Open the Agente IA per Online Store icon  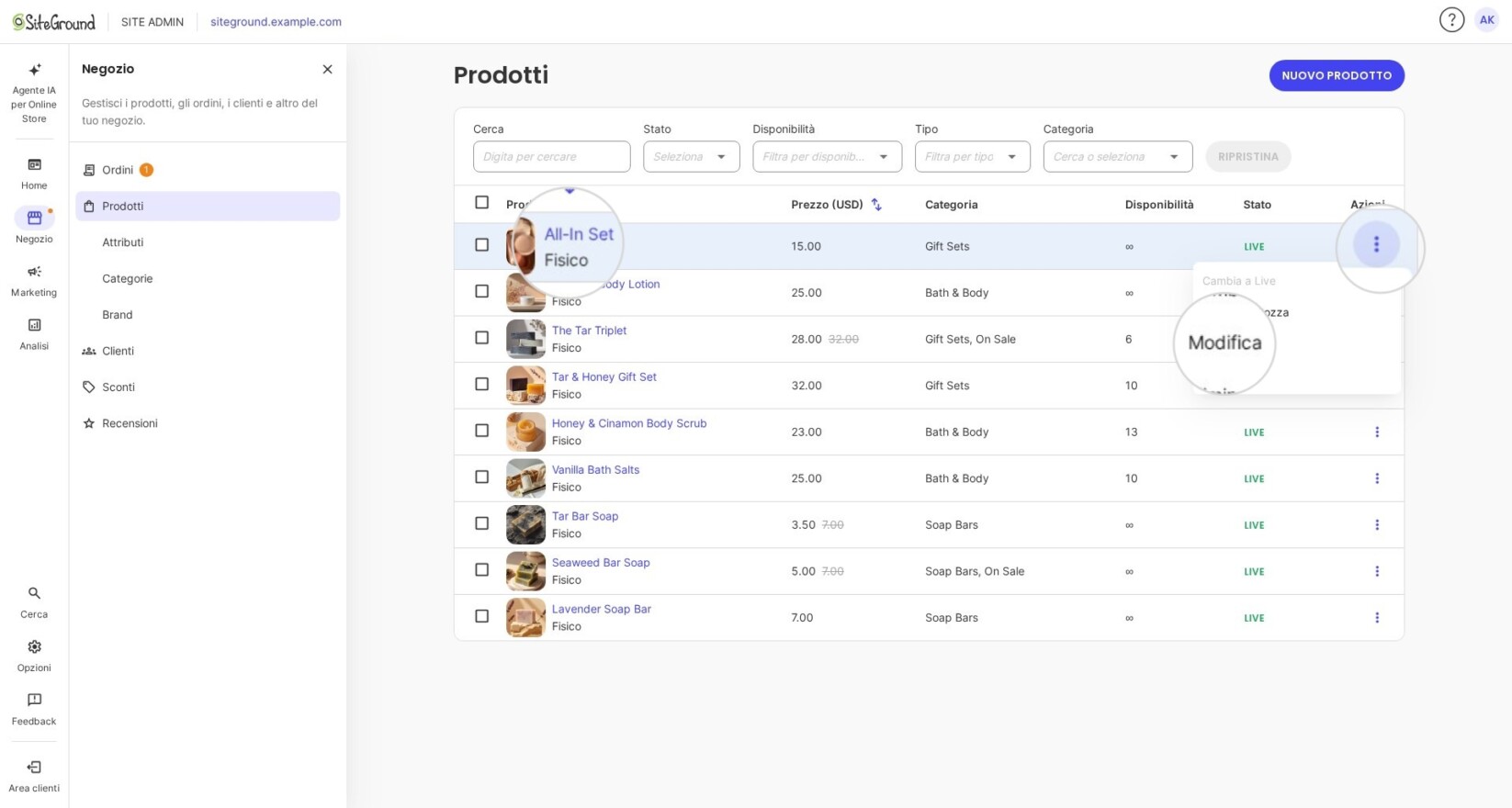(34, 70)
